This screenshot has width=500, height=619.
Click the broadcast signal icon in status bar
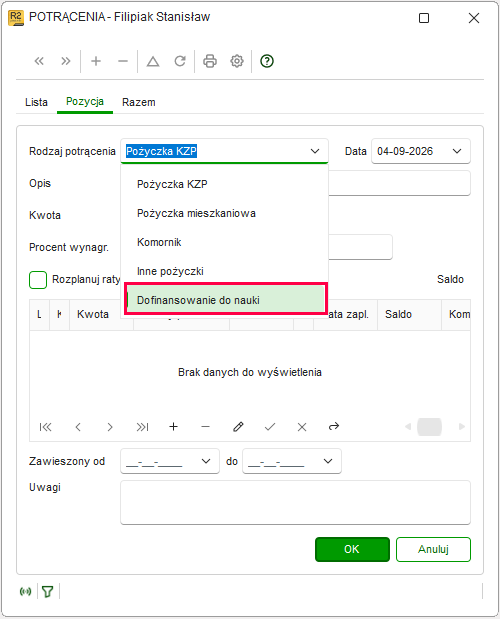(x=26, y=591)
